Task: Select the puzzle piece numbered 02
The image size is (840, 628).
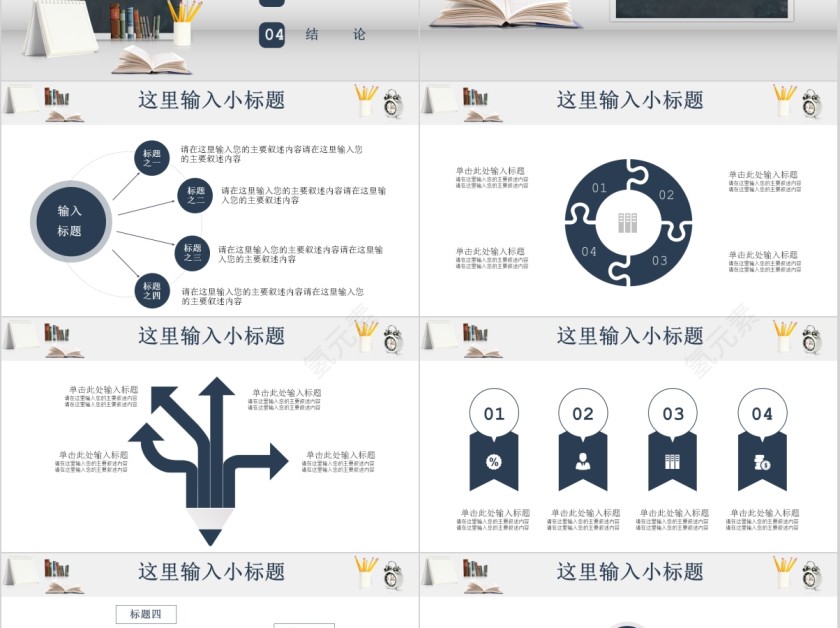Action: tap(666, 195)
